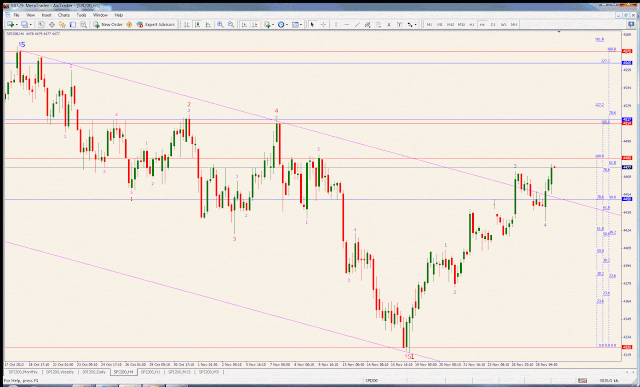This screenshot has width=640, height=387.
Task: Expand the Periods dropdown arrow
Action: point(287,24)
